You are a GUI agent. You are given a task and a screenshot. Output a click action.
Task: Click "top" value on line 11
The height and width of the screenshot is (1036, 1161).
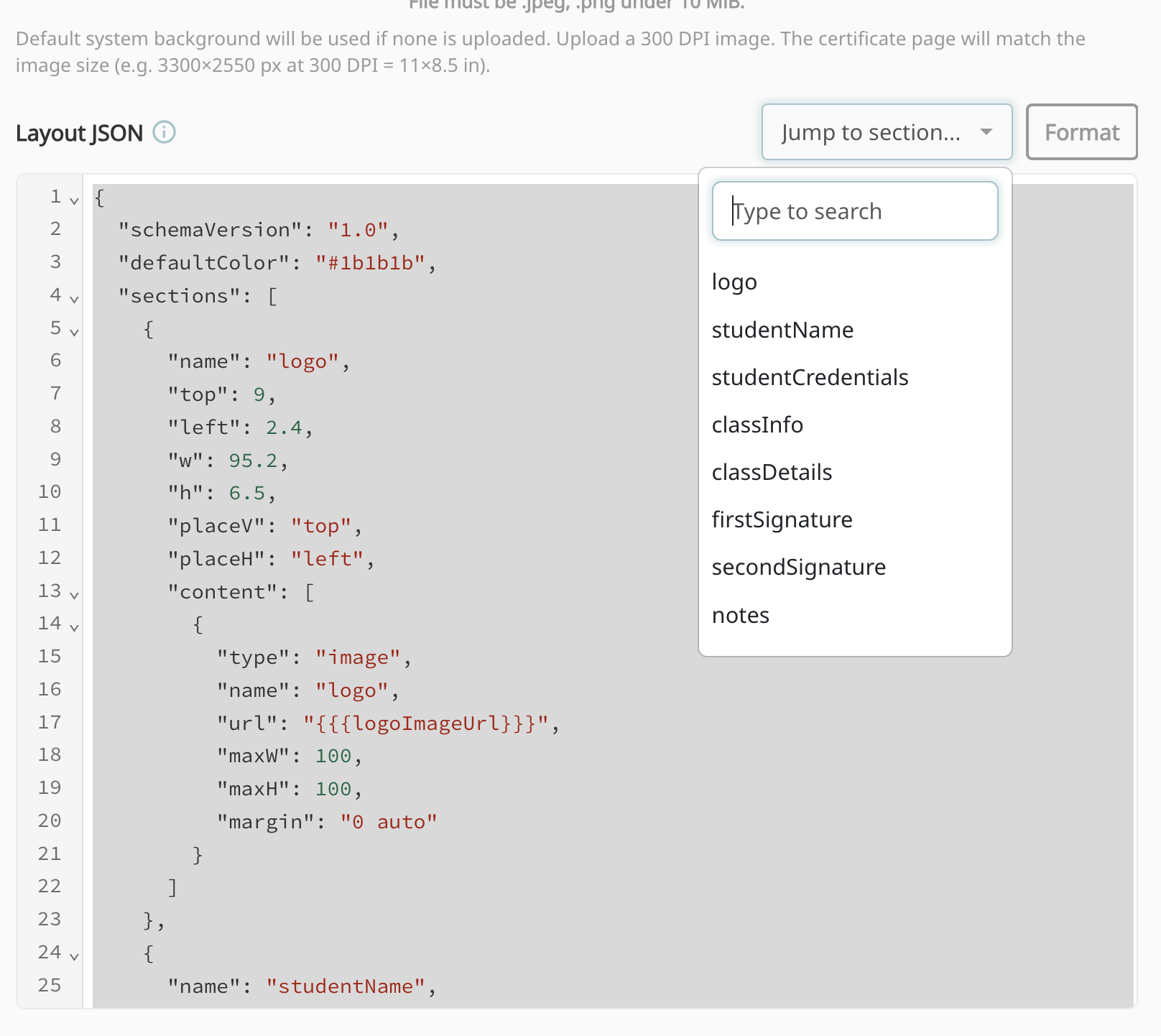point(321,526)
